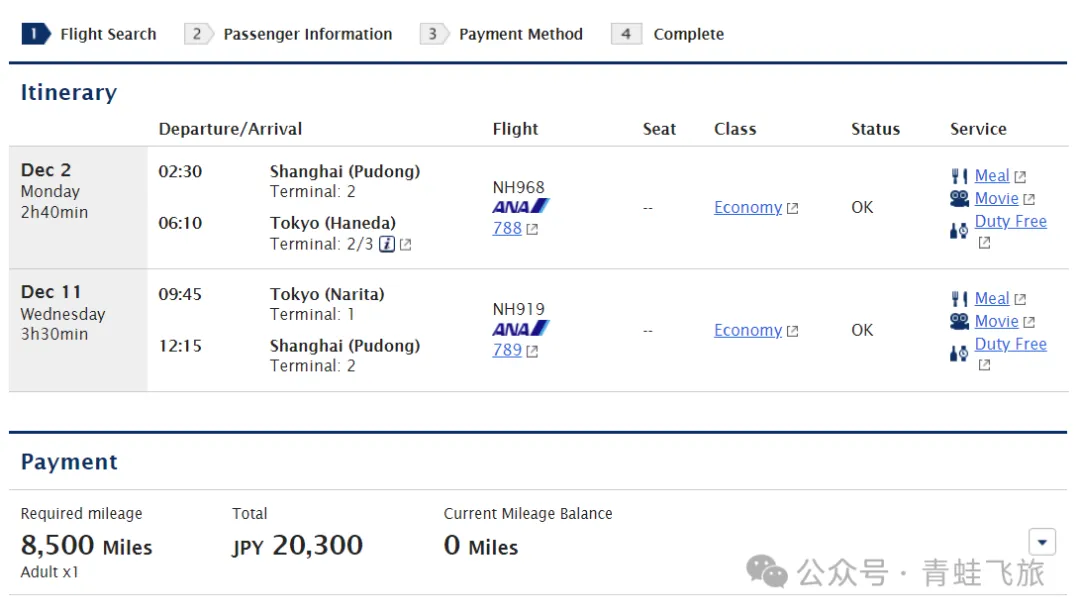Click the movie icon for flight NH968
The image size is (1080, 616).
pos(959,199)
